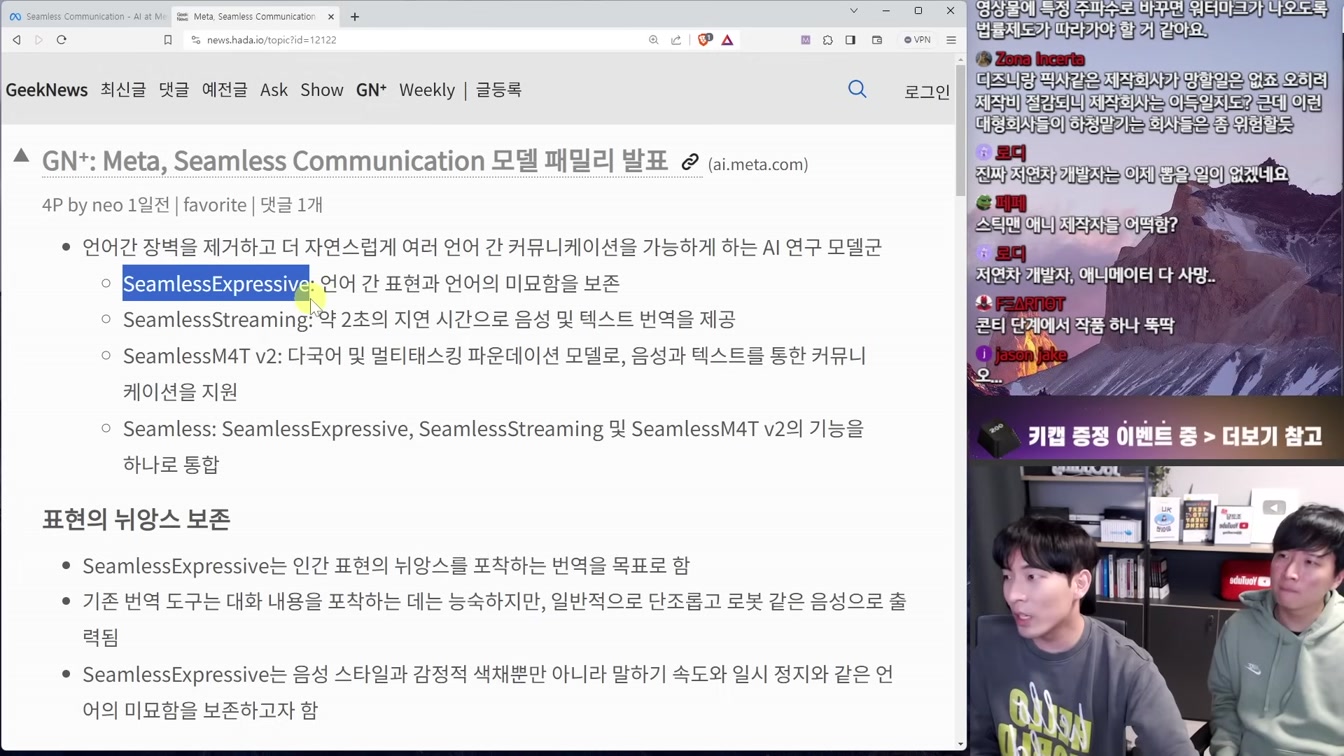Viewport: 1344px width, 756px height.
Task: Click the 로그인 login link
Action: coord(927,91)
